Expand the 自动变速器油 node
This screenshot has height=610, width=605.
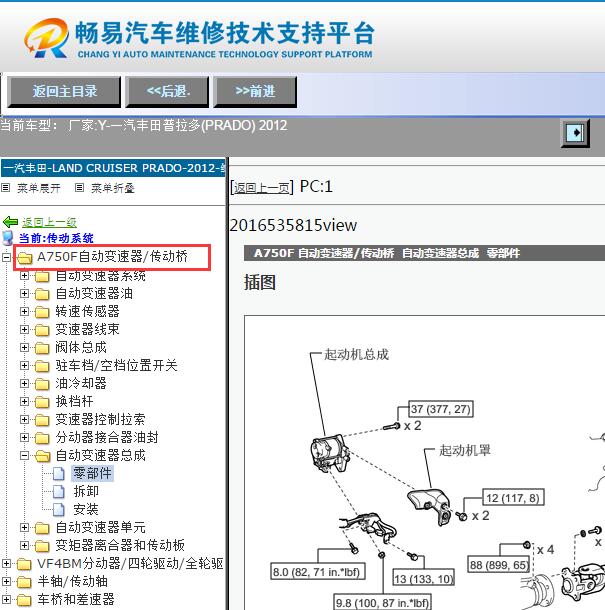(24, 293)
